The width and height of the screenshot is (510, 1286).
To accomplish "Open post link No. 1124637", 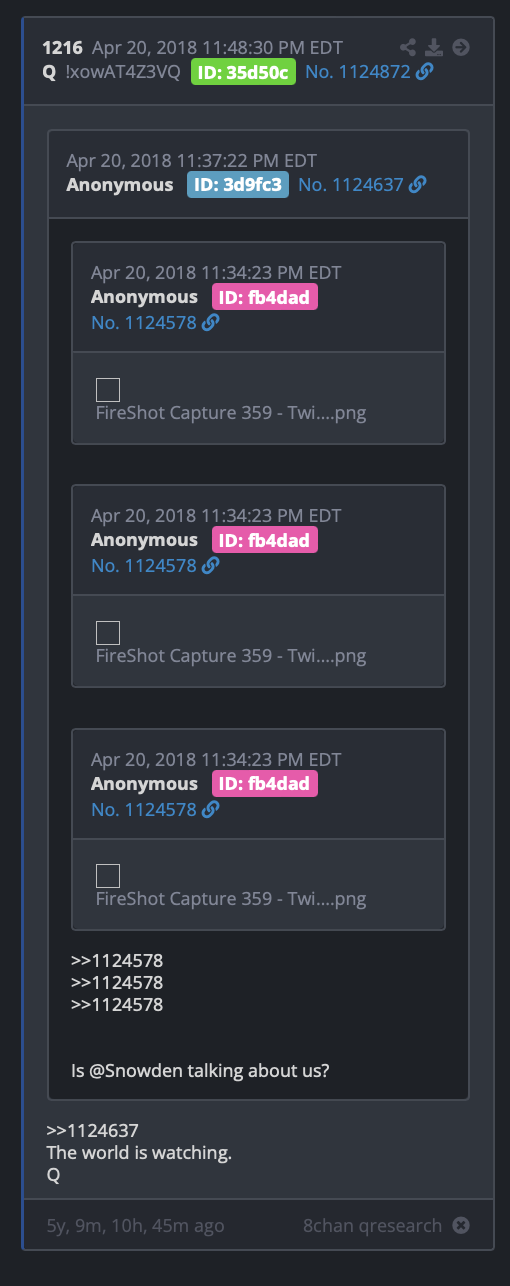I will tap(351, 185).
